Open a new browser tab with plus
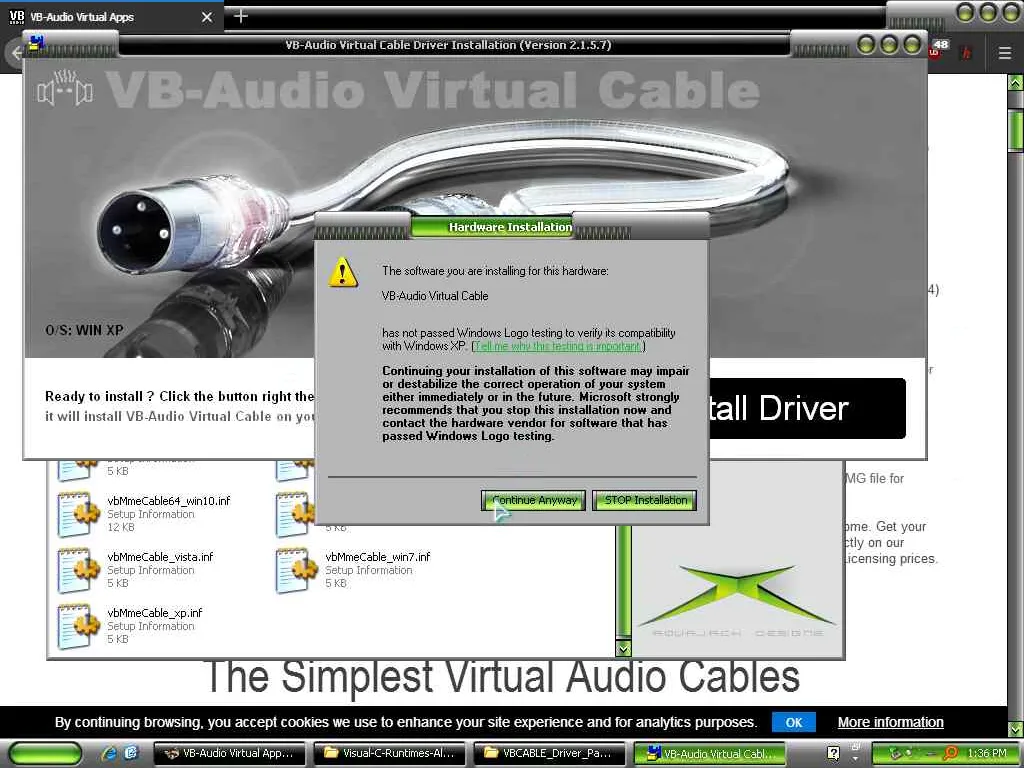1024x768 pixels. click(x=240, y=16)
